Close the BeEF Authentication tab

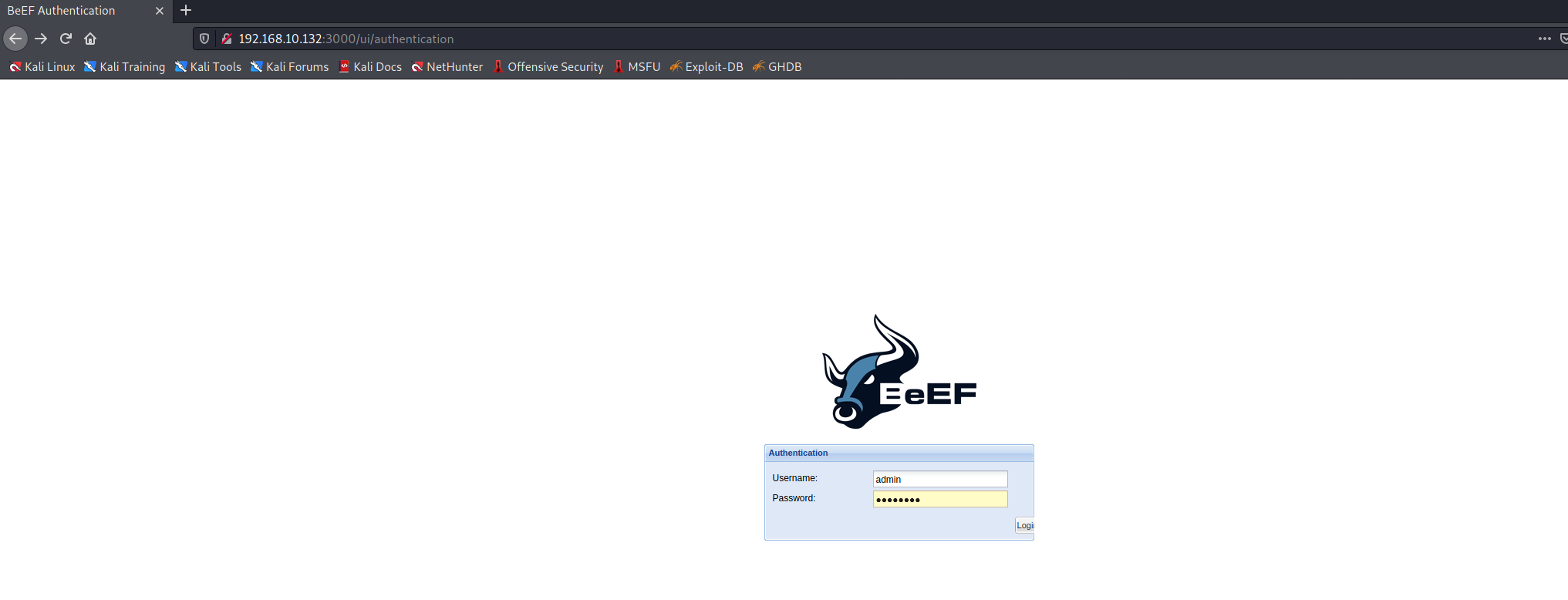point(160,11)
